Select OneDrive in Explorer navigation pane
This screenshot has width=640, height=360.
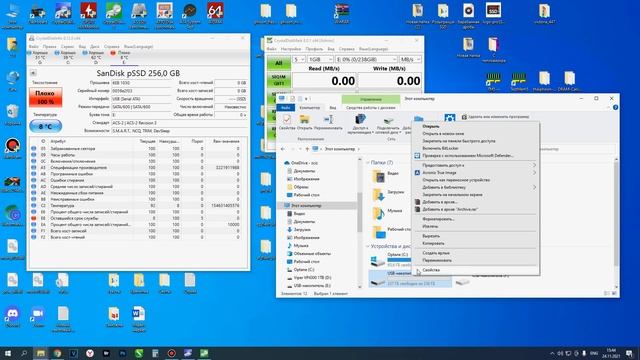(x=301, y=163)
